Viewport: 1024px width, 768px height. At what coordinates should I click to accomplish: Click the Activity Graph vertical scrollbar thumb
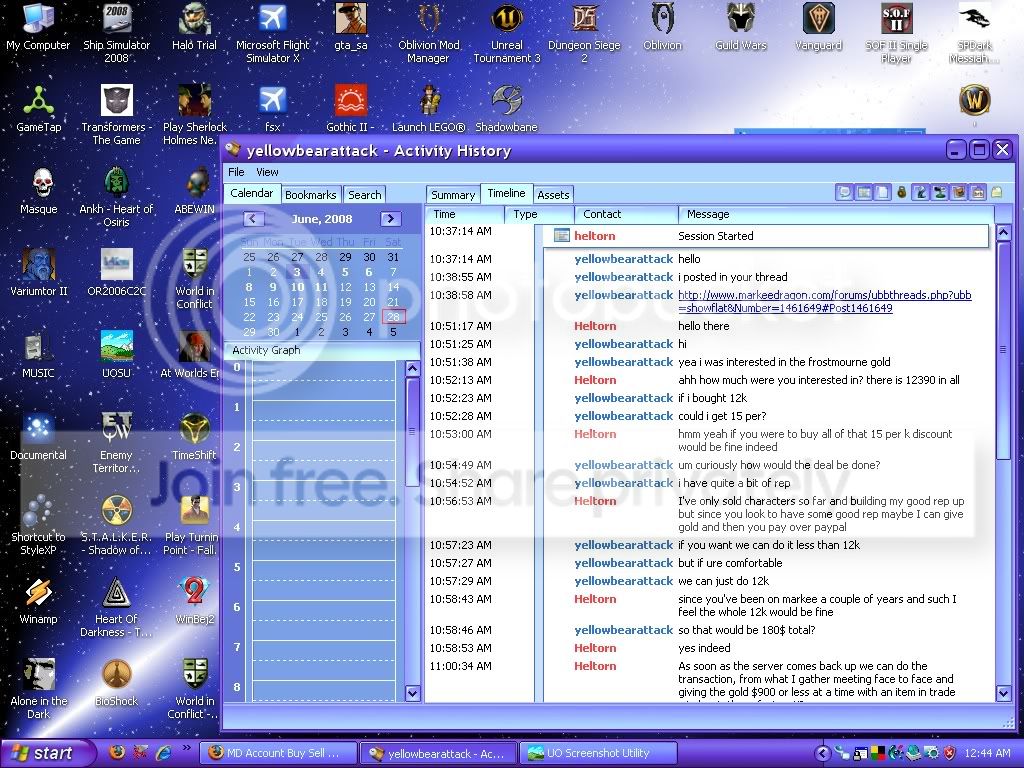412,432
